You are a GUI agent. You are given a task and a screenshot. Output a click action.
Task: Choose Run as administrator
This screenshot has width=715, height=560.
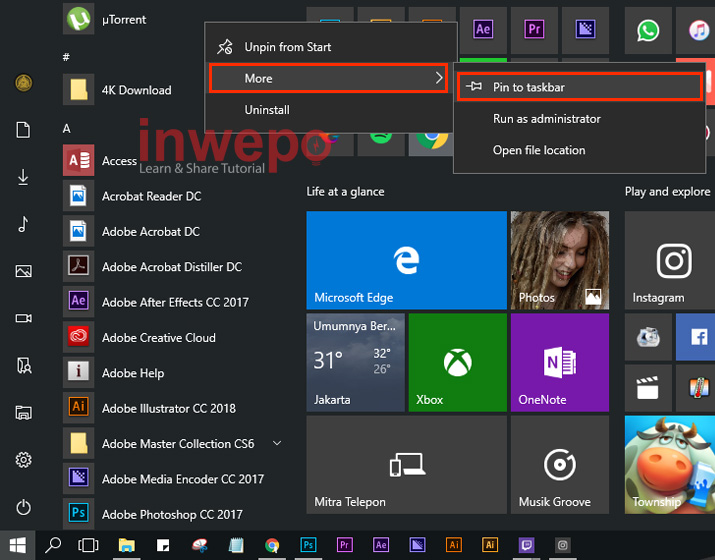pos(546,119)
